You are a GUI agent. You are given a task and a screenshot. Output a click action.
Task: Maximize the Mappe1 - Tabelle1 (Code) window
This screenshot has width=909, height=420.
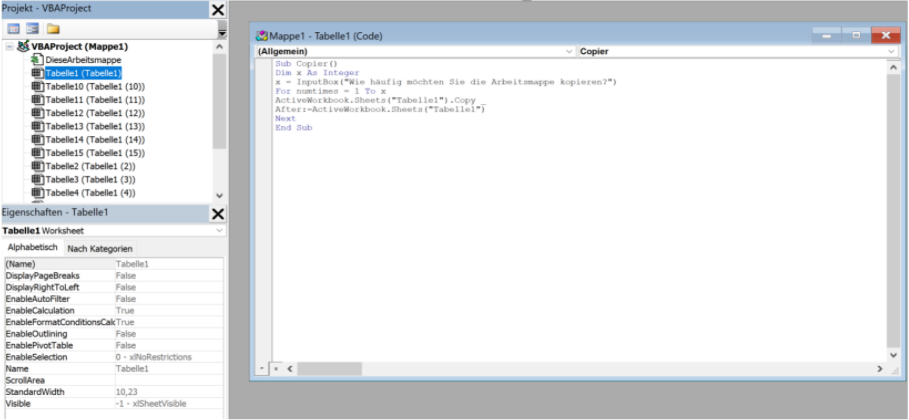pos(856,35)
